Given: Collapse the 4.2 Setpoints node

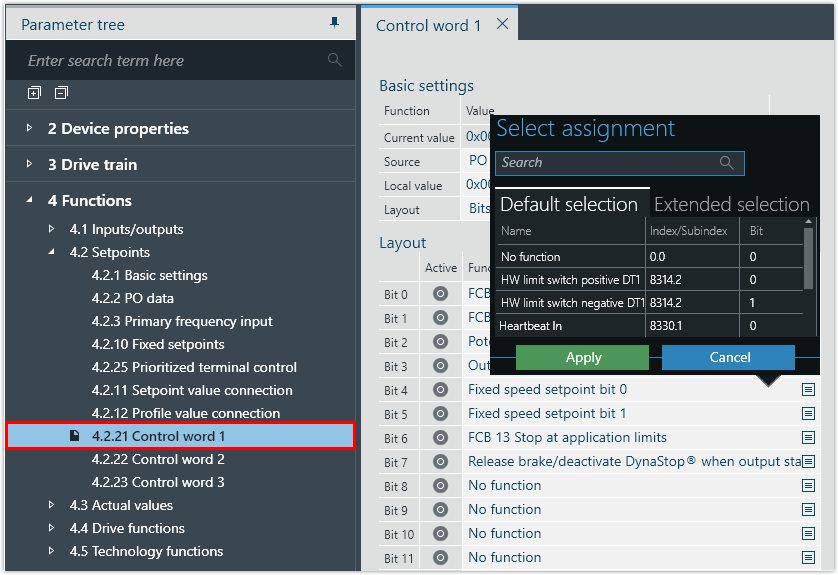Looking at the screenshot, I should point(52,252).
